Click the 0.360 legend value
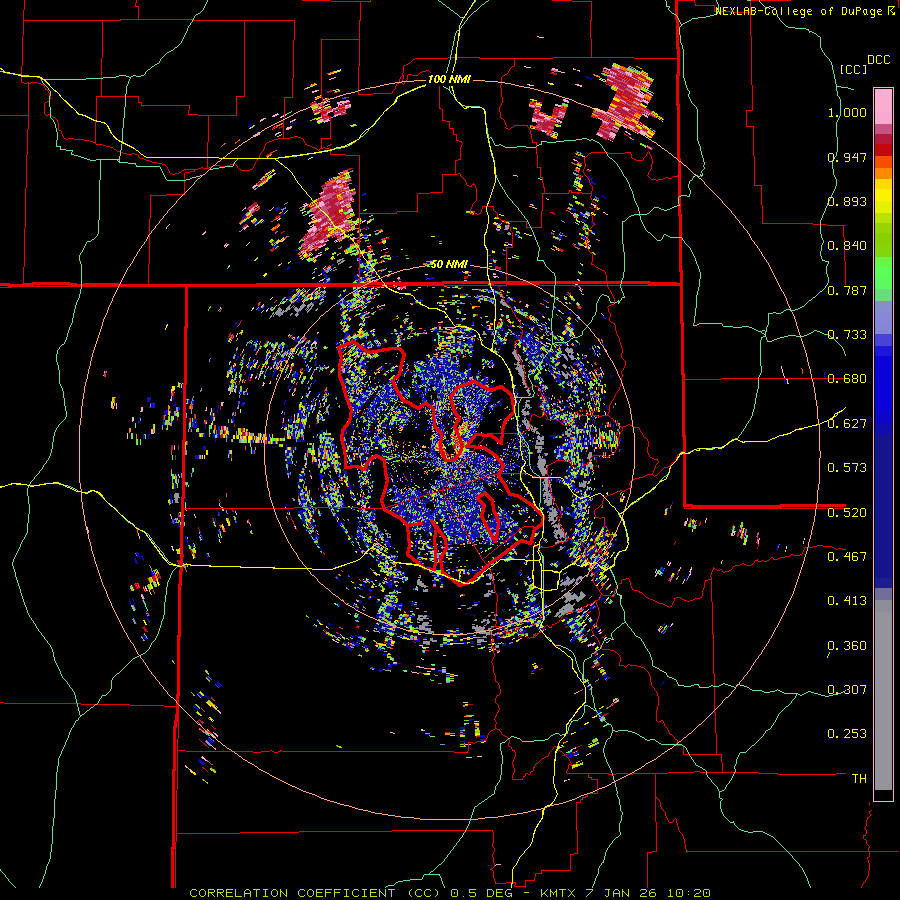 tap(847, 646)
